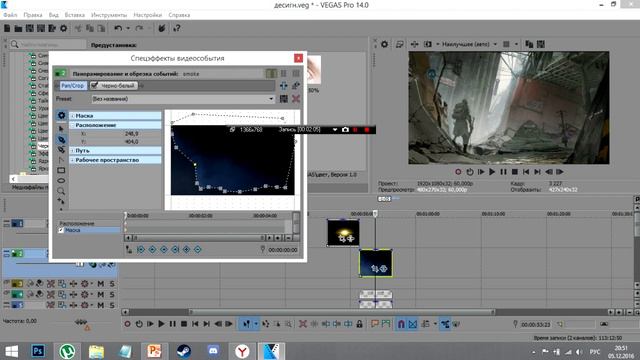Click the Record button under video preview
The width and height of the screenshot is (640, 360).
(x=458, y=172)
